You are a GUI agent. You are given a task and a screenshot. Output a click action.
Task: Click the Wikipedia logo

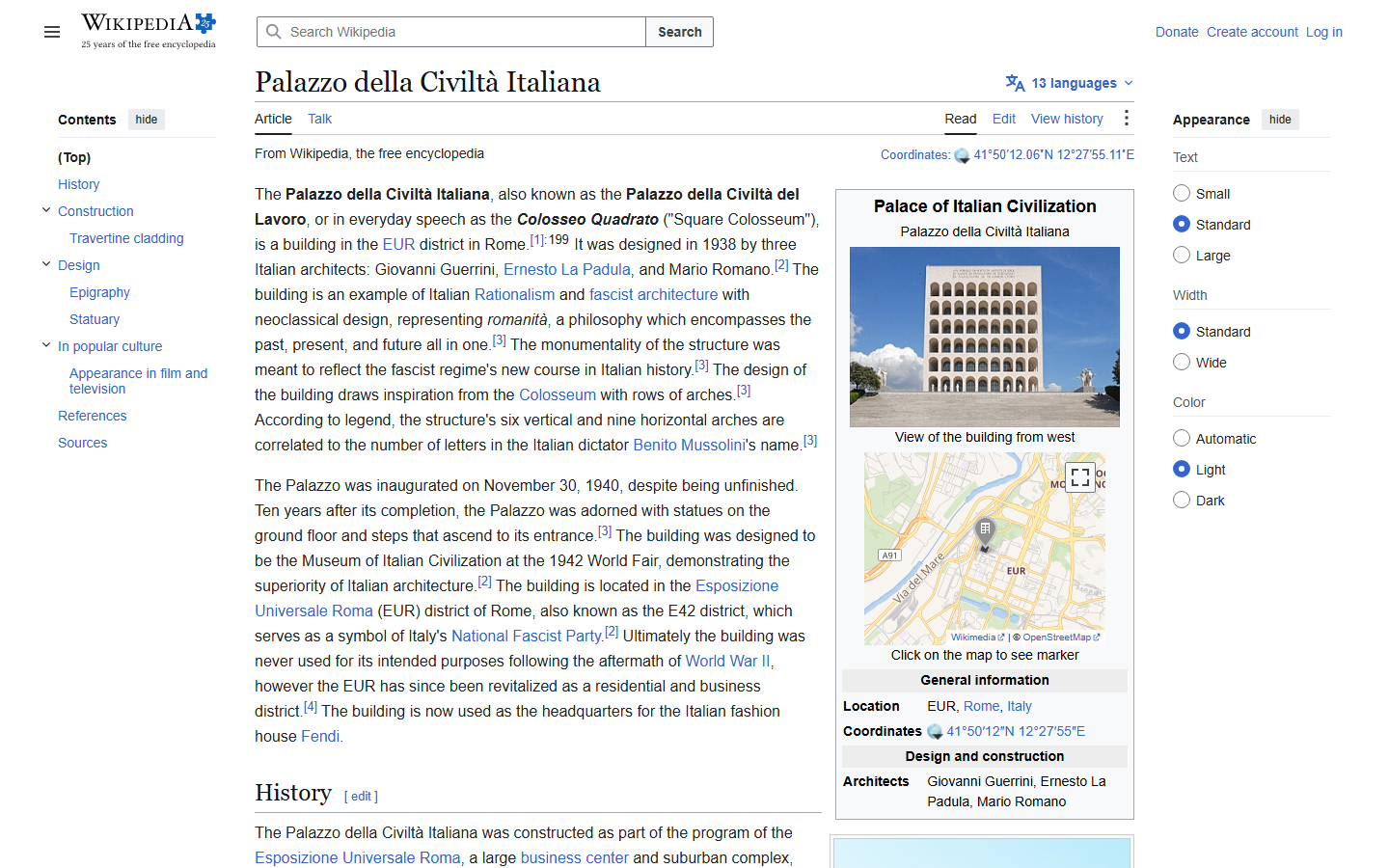coord(149,31)
